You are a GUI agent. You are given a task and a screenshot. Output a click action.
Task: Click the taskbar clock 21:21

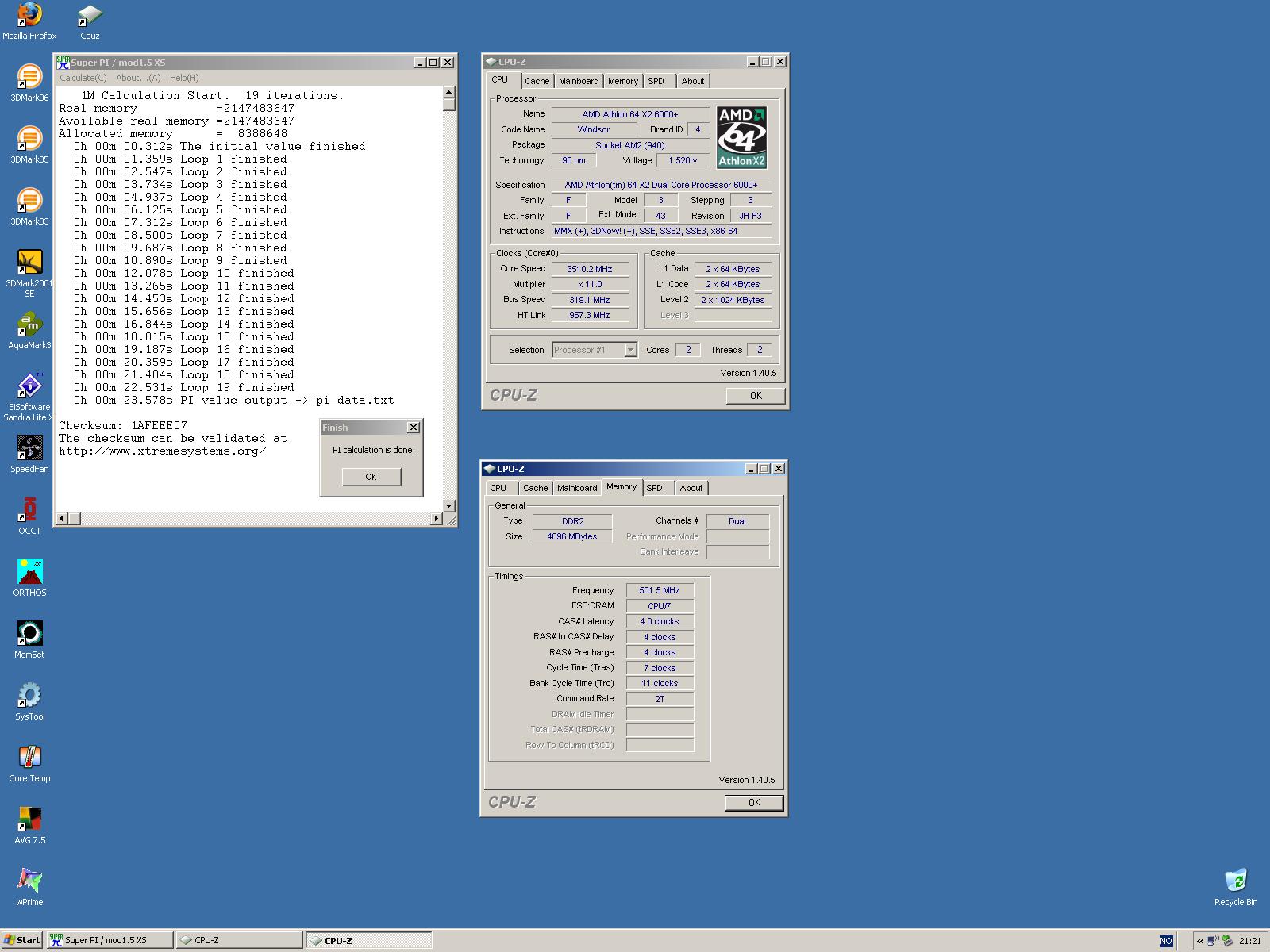[1250, 941]
